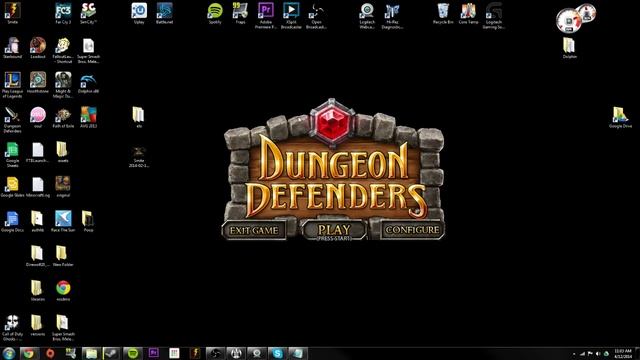Click the system tray clock
640x360 pixels.
pos(623,353)
